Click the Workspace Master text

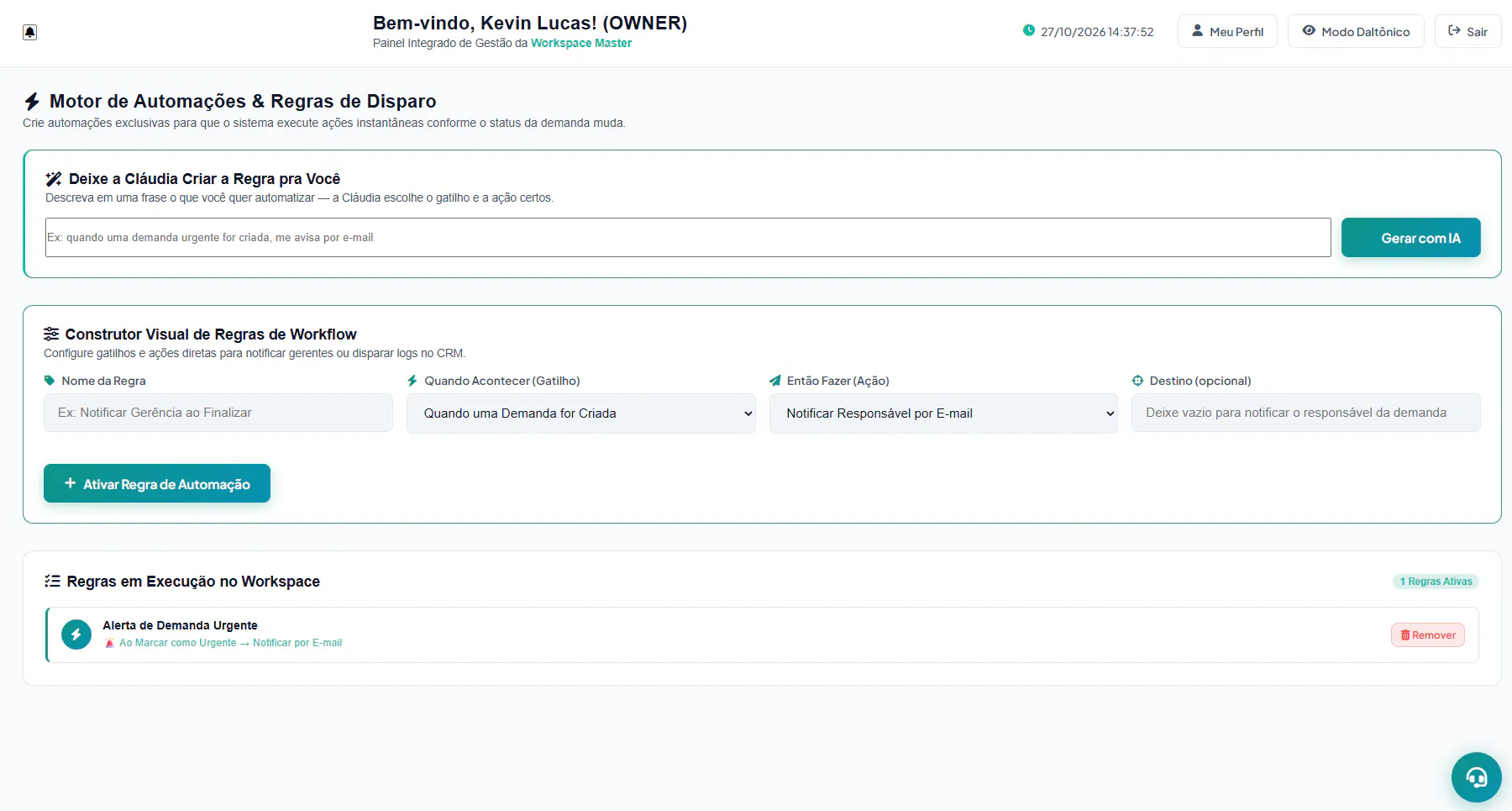tap(581, 43)
